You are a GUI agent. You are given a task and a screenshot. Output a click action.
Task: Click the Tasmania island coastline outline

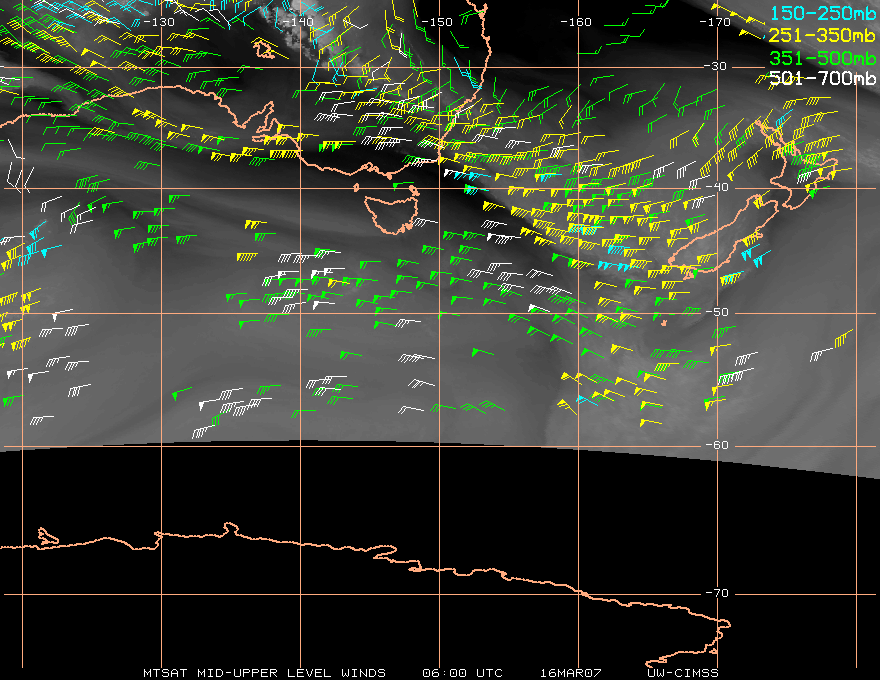pyautogui.click(x=392, y=213)
